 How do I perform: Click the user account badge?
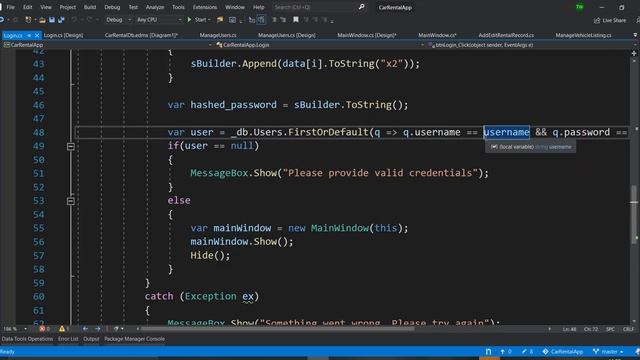pyautogui.click(x=580, y=7)
